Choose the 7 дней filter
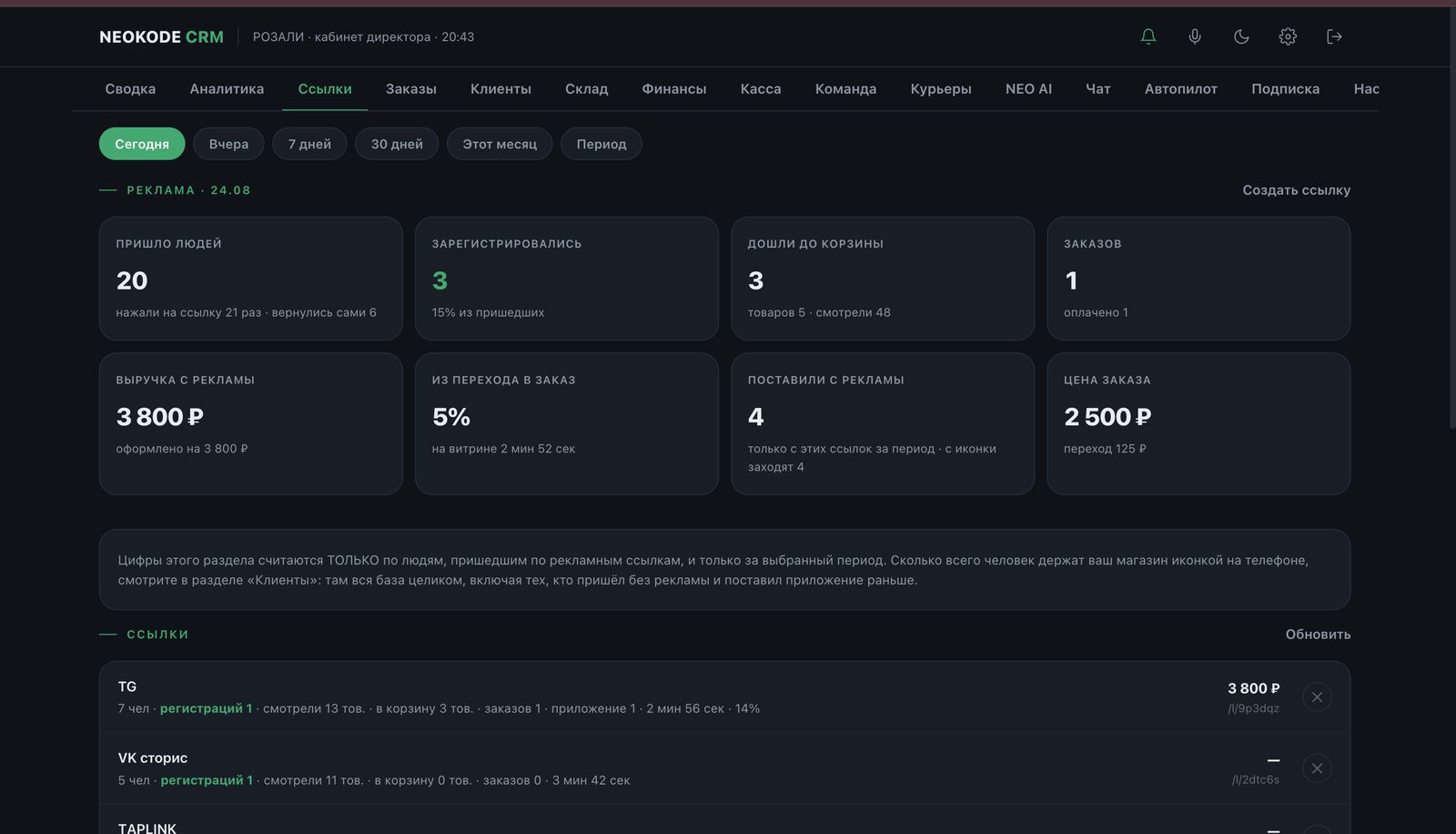 [309, 144]
